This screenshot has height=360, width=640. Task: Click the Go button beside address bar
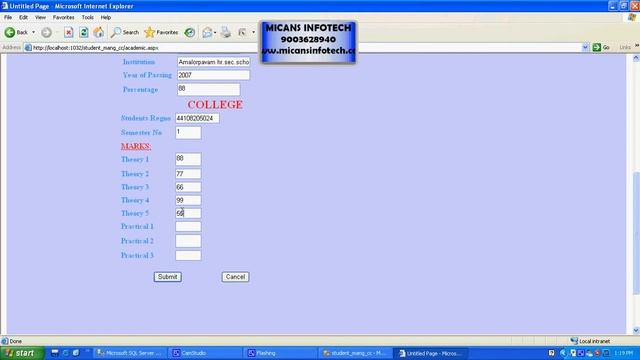coord(601,47)
